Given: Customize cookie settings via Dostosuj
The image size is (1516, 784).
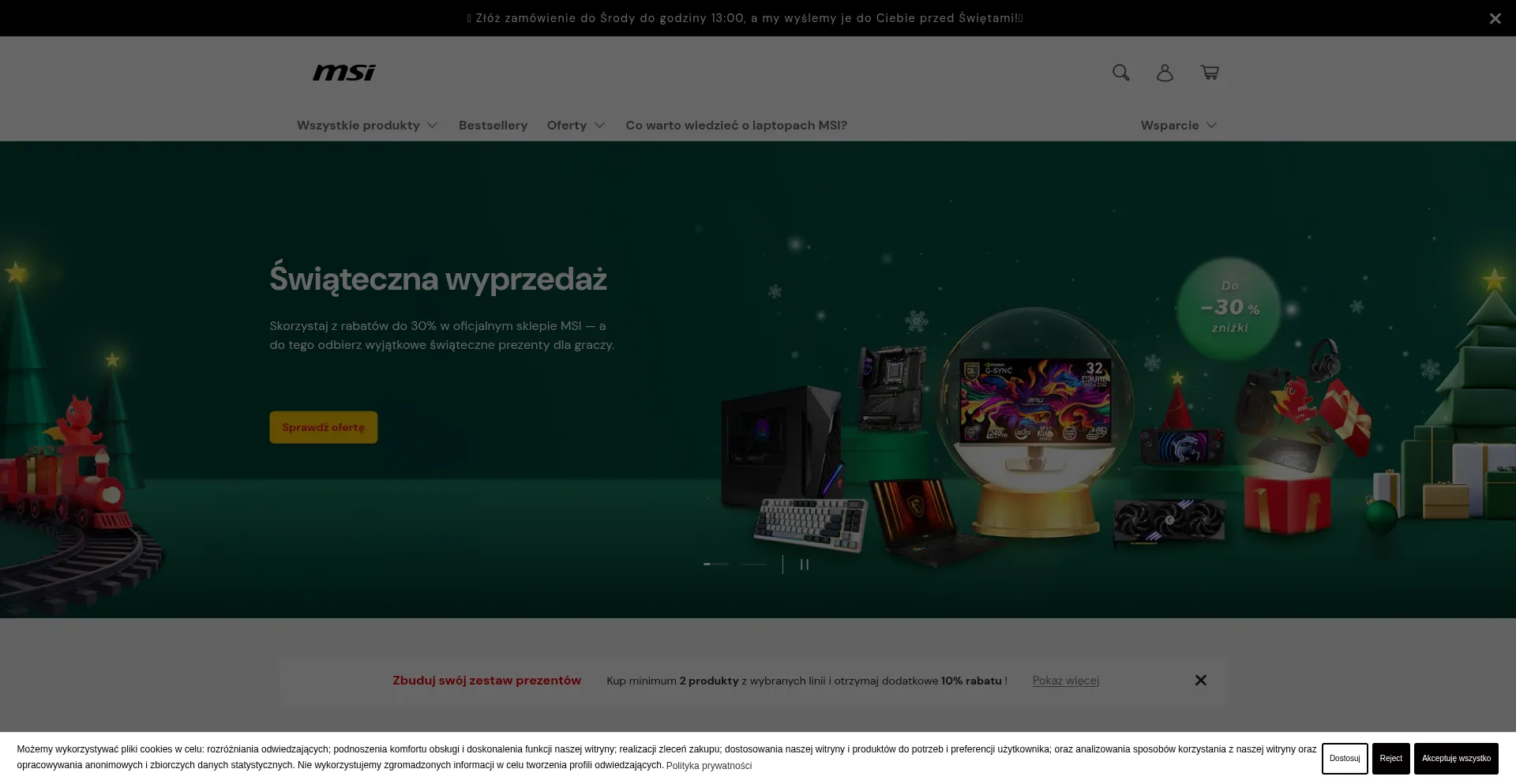Looking at the screenshot, I should click(x=1344, y=757).
